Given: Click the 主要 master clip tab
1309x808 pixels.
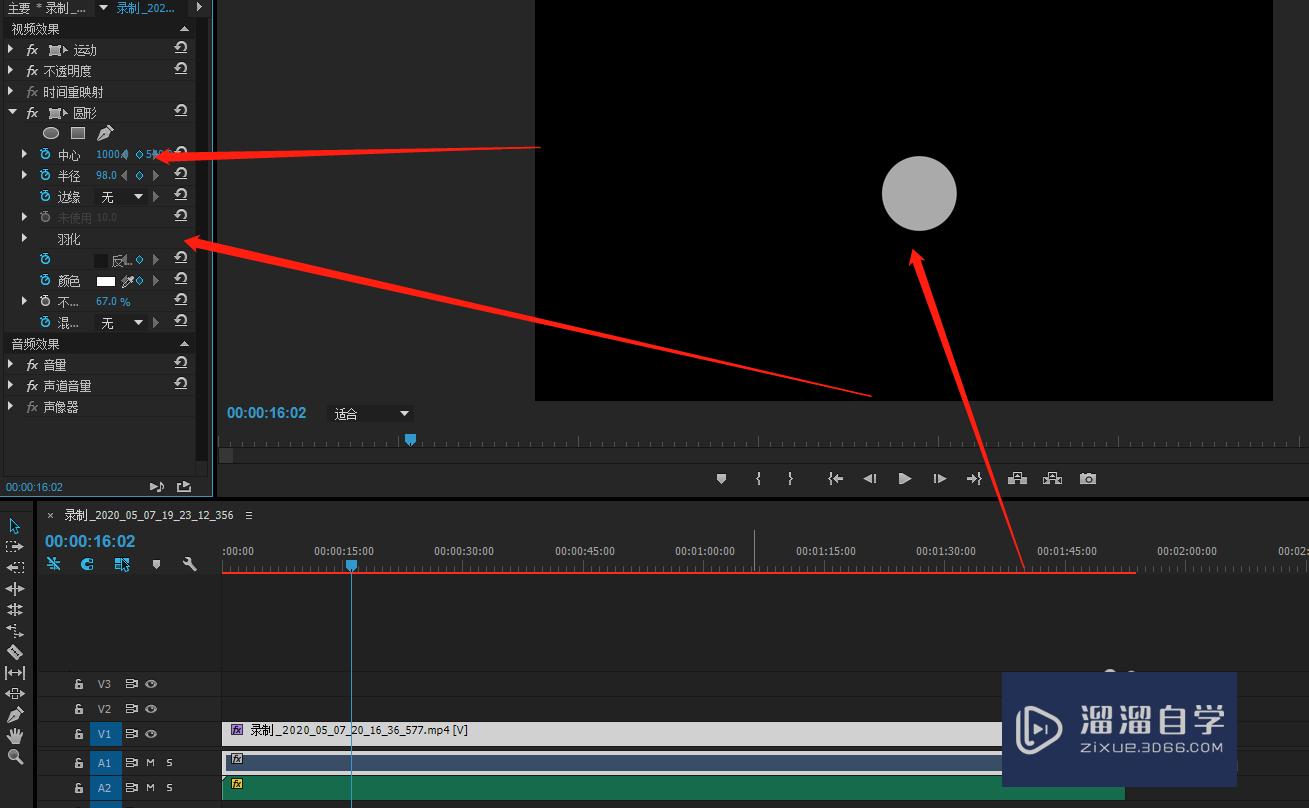Looking at the screenshot, I should click(48, 8).
